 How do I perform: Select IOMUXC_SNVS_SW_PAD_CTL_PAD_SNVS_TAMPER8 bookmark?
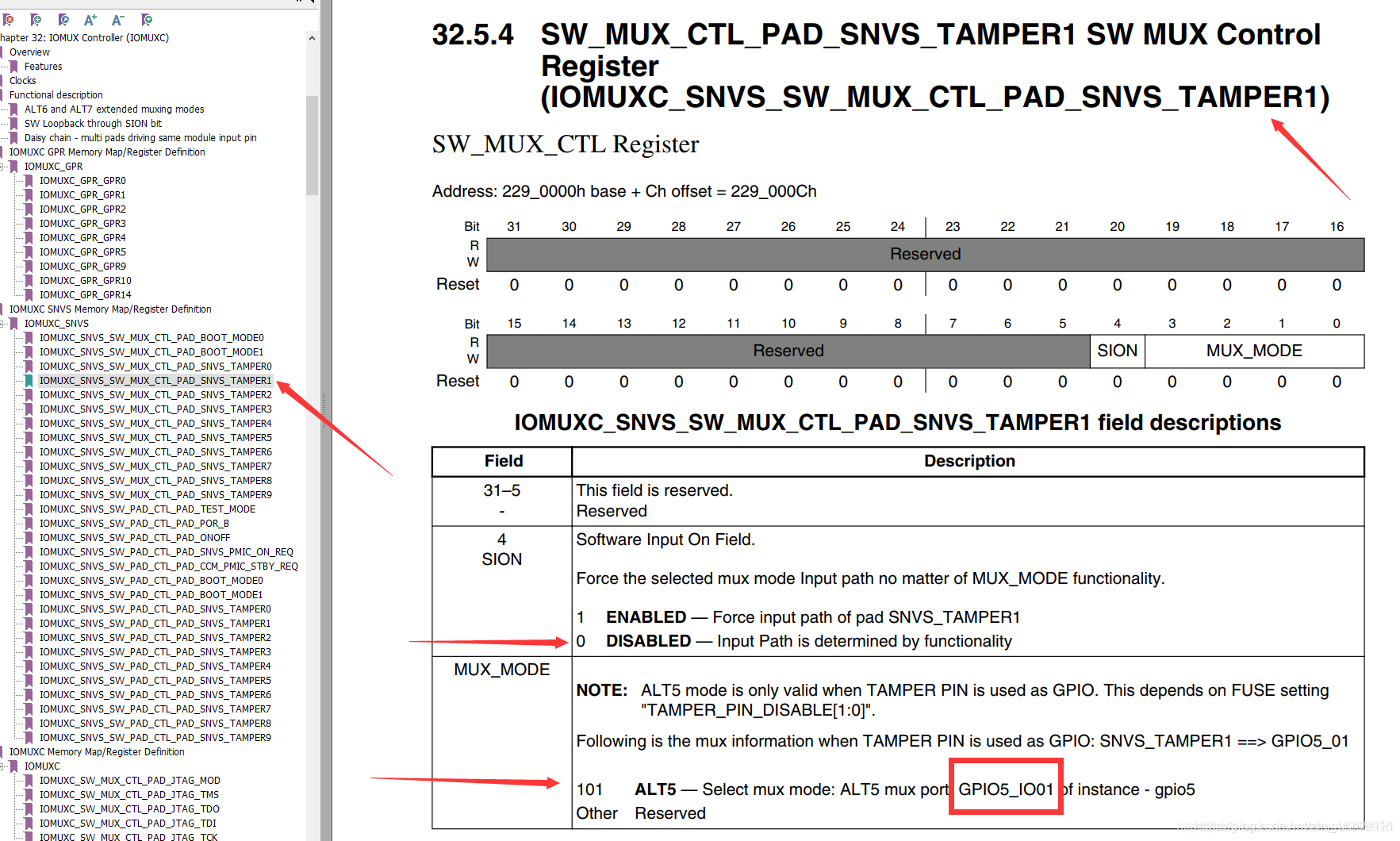[155, 724]
